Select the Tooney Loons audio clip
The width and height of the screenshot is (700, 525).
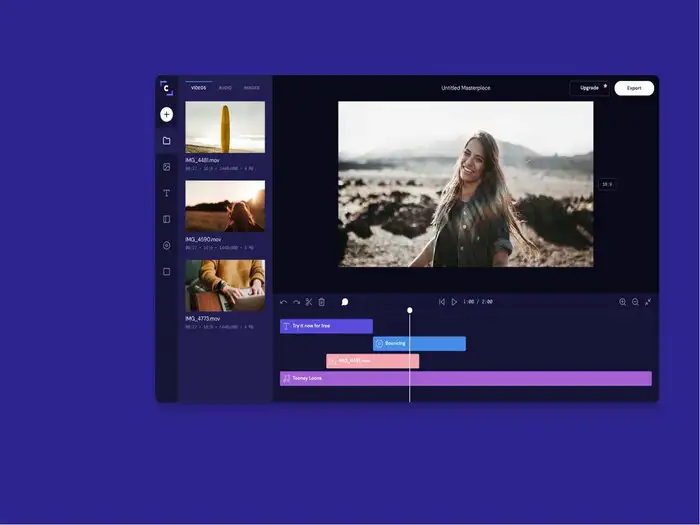point(465,378)
